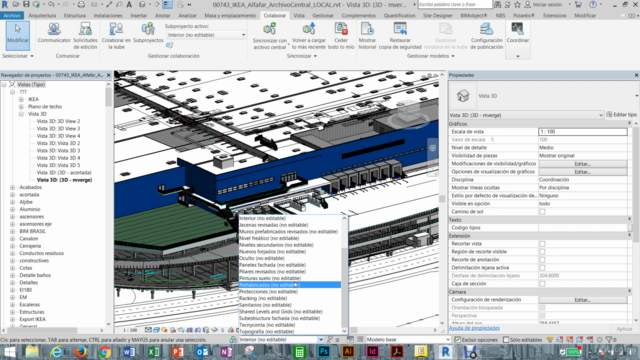Switch to Arquitectura tab
Viewport: 640px width, 360px height.
point(42,16)
